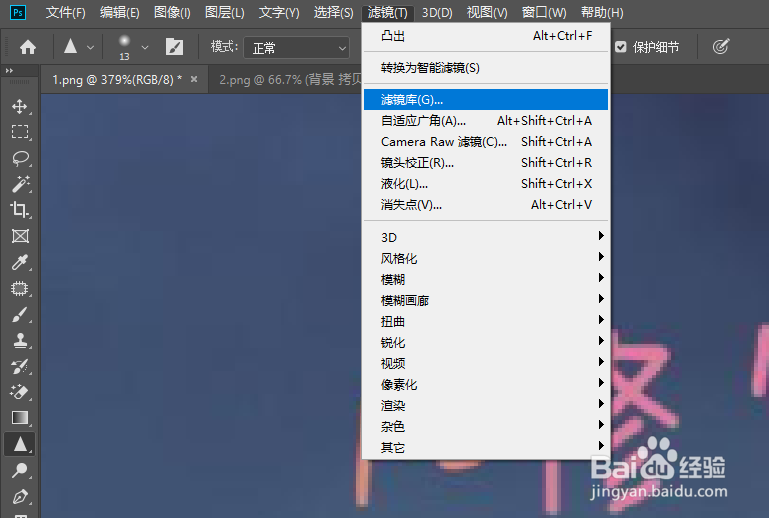
Task: Open the 编辑(E) menu
Action: point(119,12)
